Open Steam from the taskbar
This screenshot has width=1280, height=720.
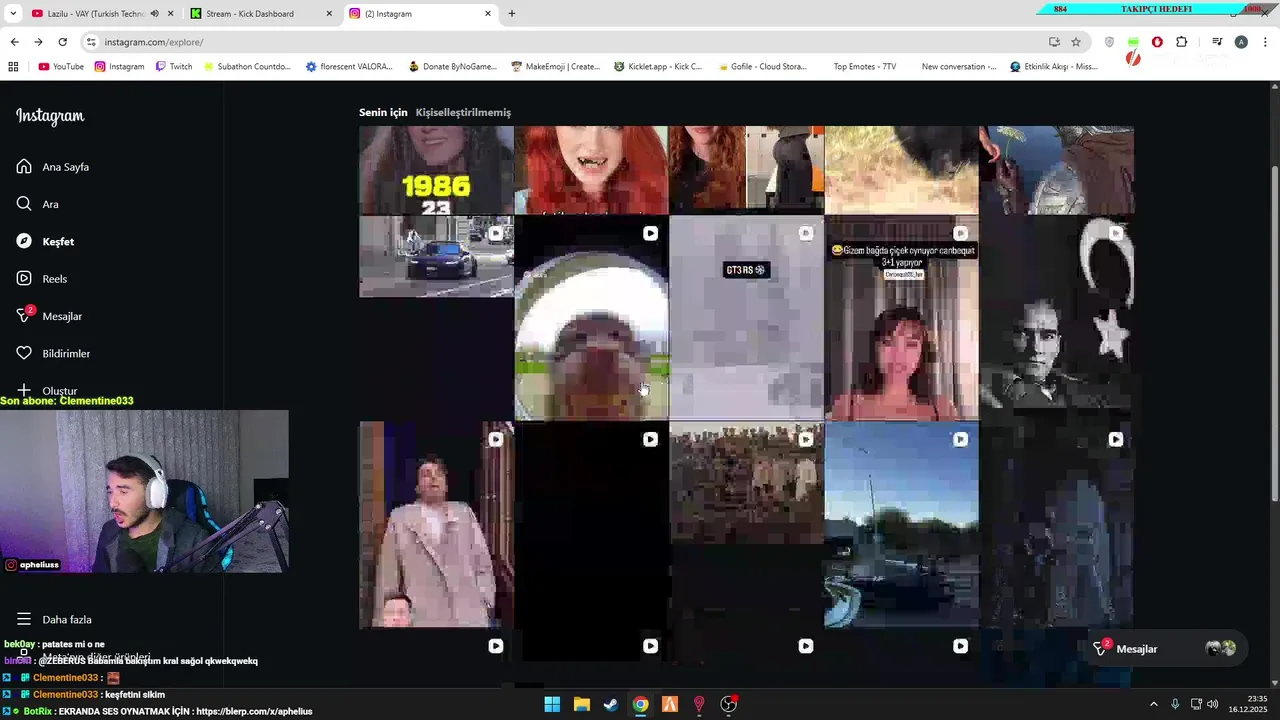(610, 704)
